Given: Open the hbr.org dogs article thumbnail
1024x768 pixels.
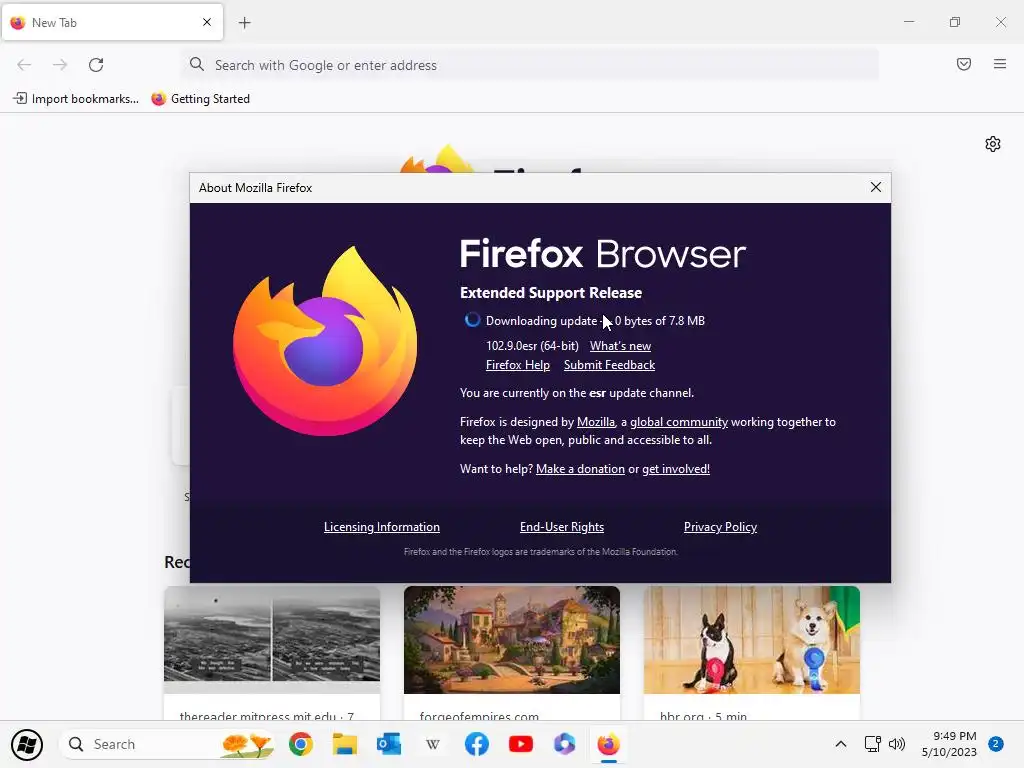Looking at the screenshot, I should (x=752, y=639).
